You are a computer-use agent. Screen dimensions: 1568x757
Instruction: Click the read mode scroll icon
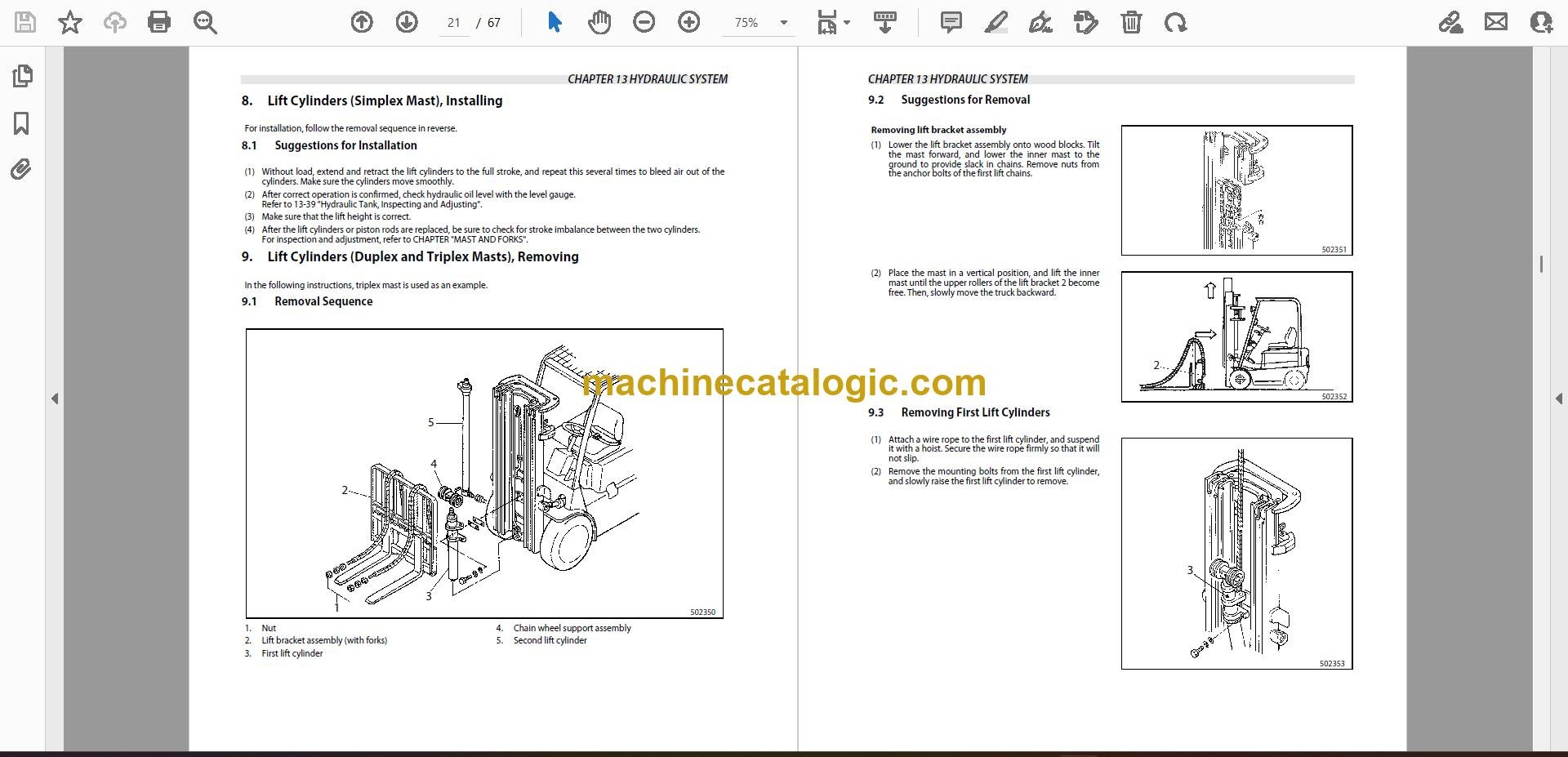pos(885,23)
